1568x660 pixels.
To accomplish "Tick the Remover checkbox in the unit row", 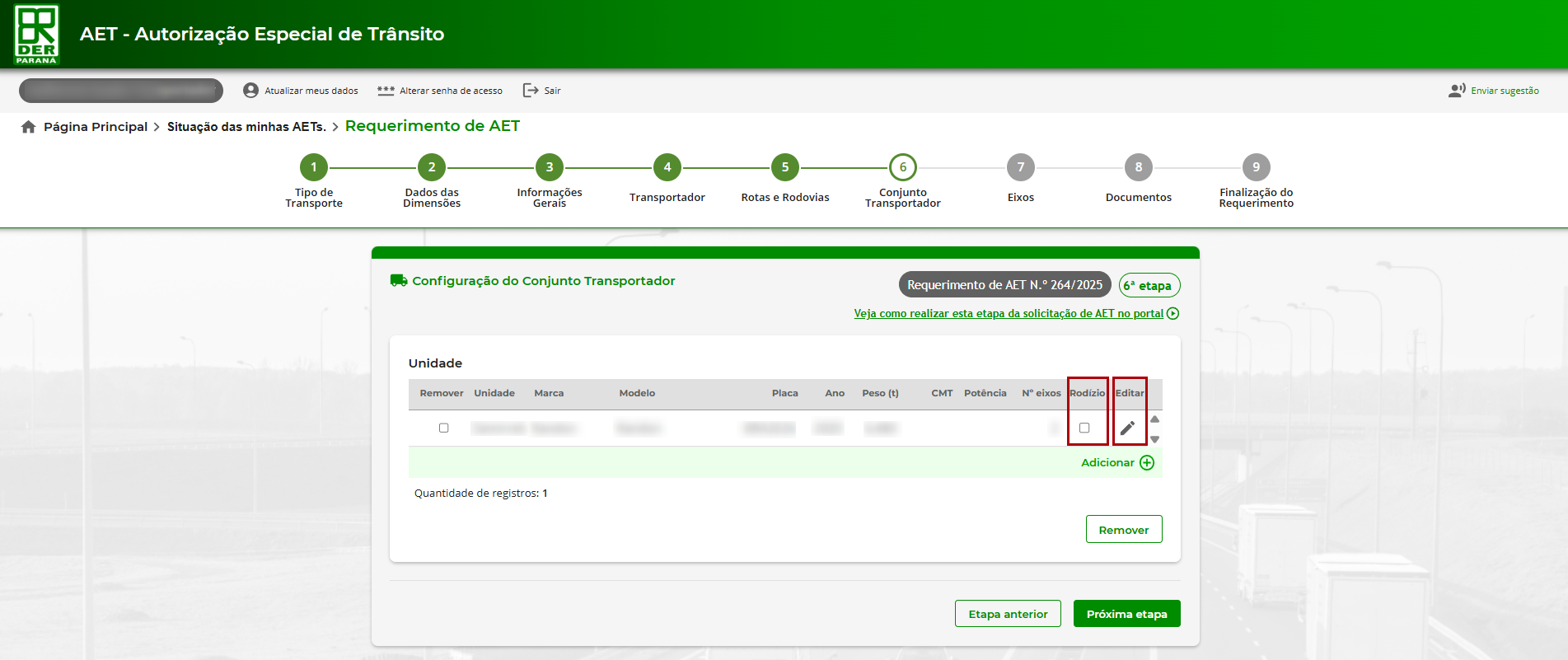I will [443, 428].
